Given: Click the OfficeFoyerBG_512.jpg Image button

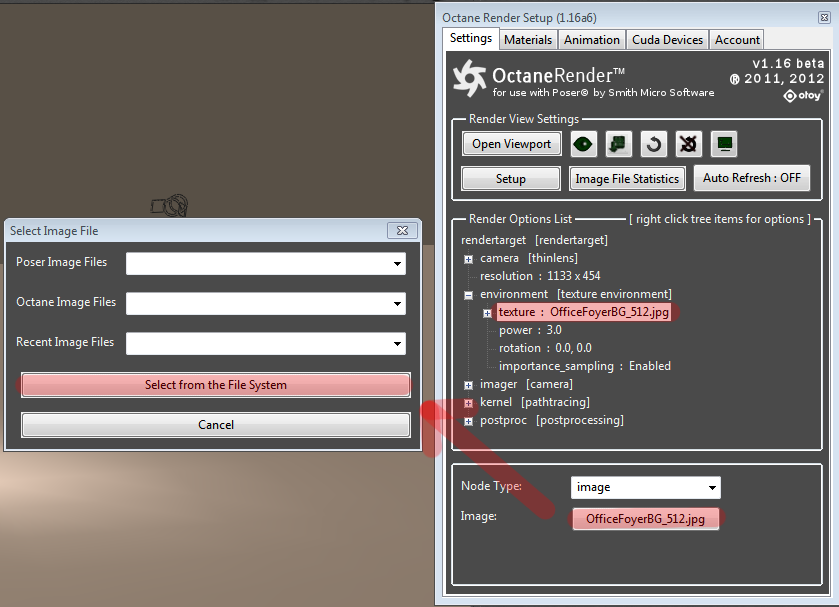Looking at the screenshot, I should tap(645, 519).
